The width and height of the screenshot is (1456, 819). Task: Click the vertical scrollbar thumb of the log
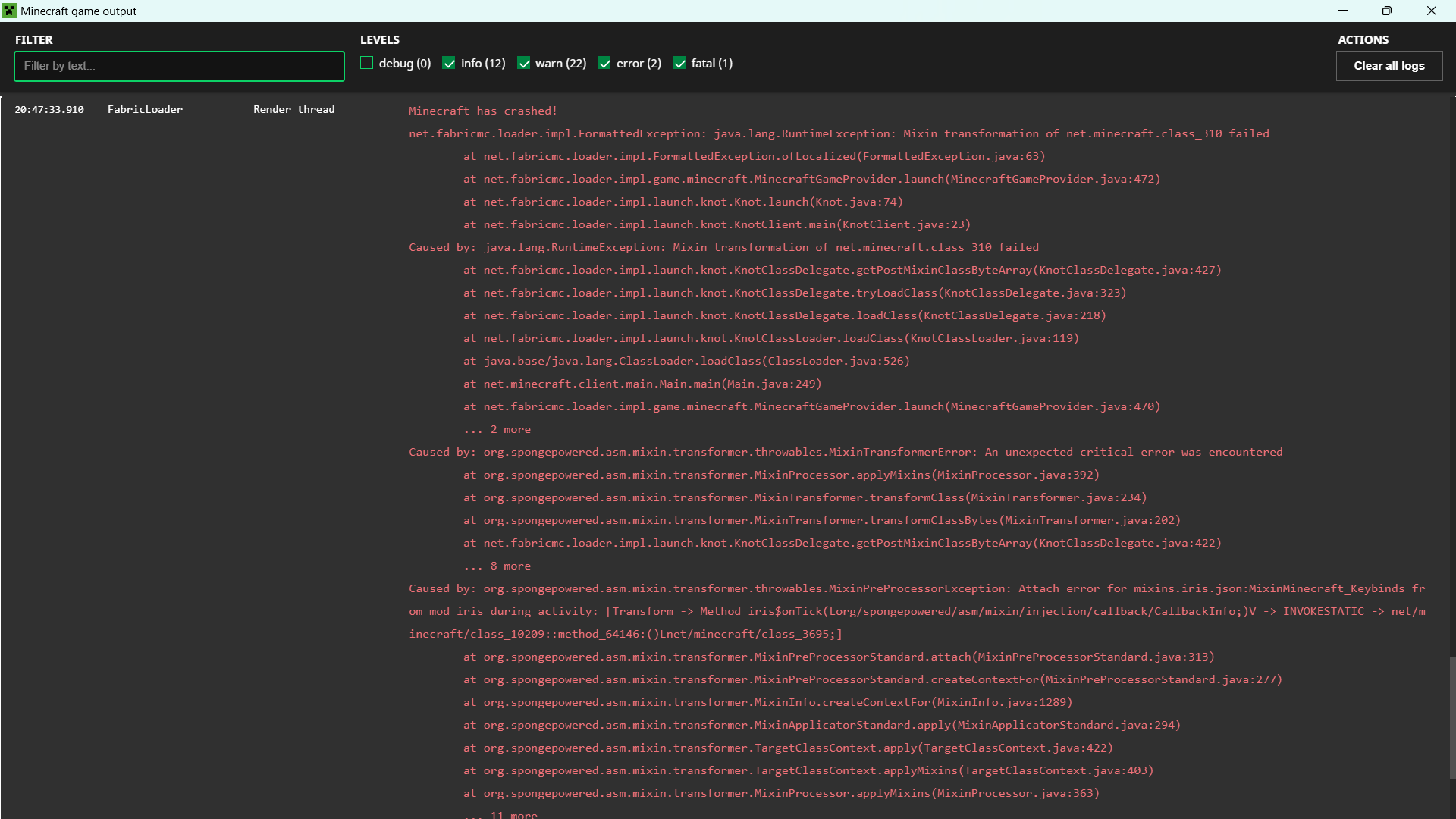[1452, 717]
